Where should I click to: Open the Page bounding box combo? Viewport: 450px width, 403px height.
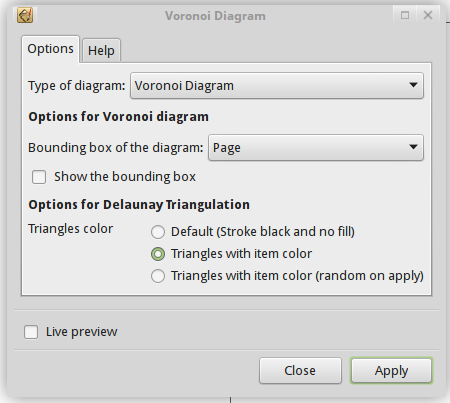coord(316,148)
